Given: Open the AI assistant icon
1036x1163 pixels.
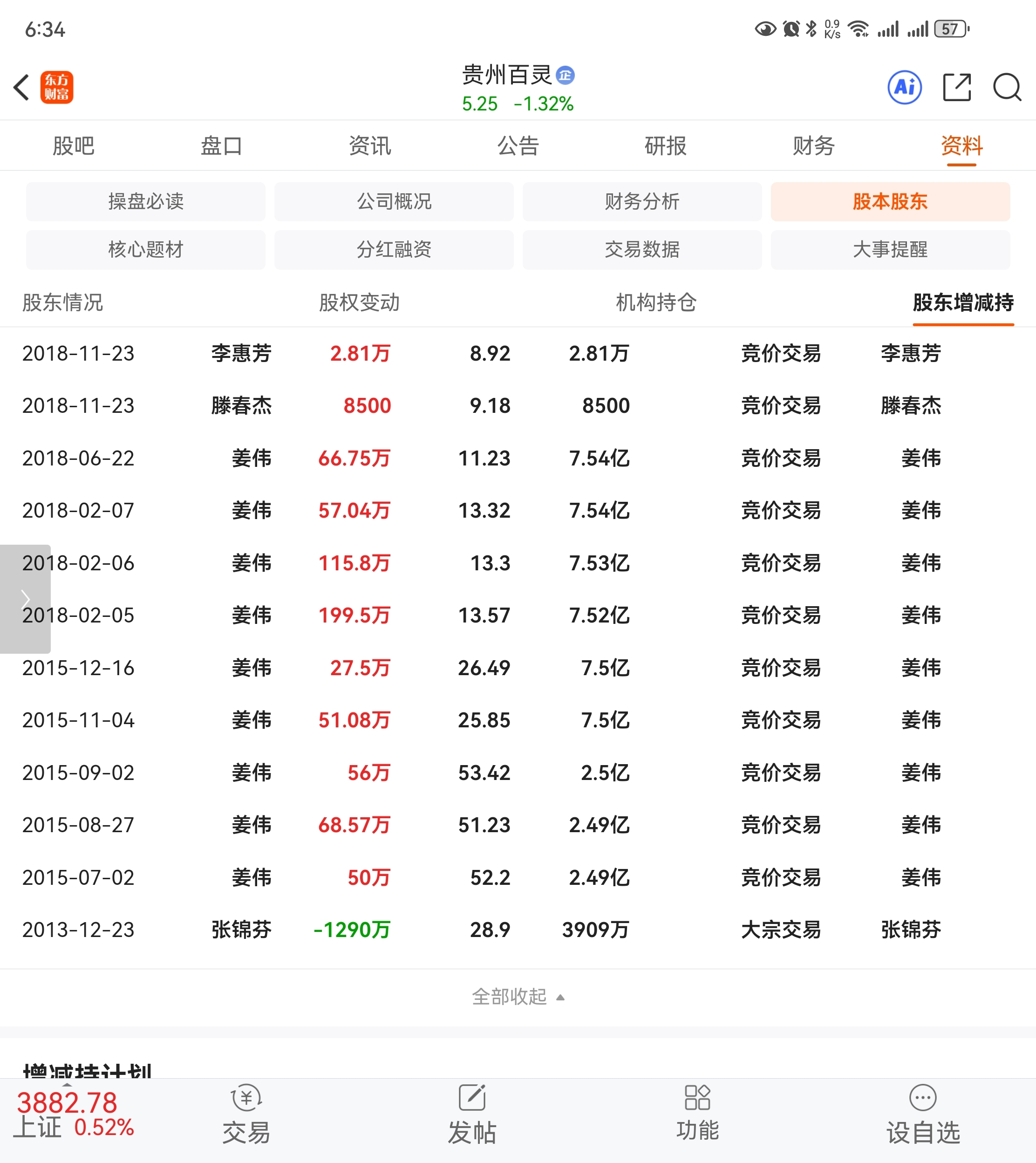Looking at the screenshot, I should point(904,88).
